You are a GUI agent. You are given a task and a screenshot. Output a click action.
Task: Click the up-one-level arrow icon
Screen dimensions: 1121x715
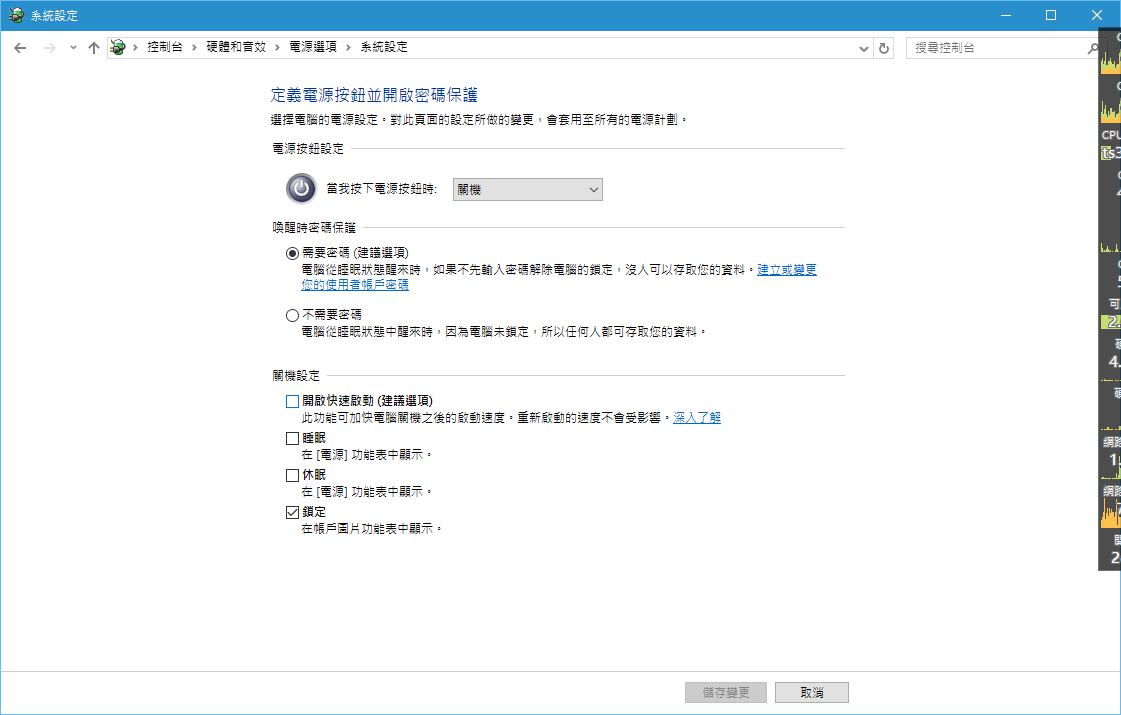[94, 48]
